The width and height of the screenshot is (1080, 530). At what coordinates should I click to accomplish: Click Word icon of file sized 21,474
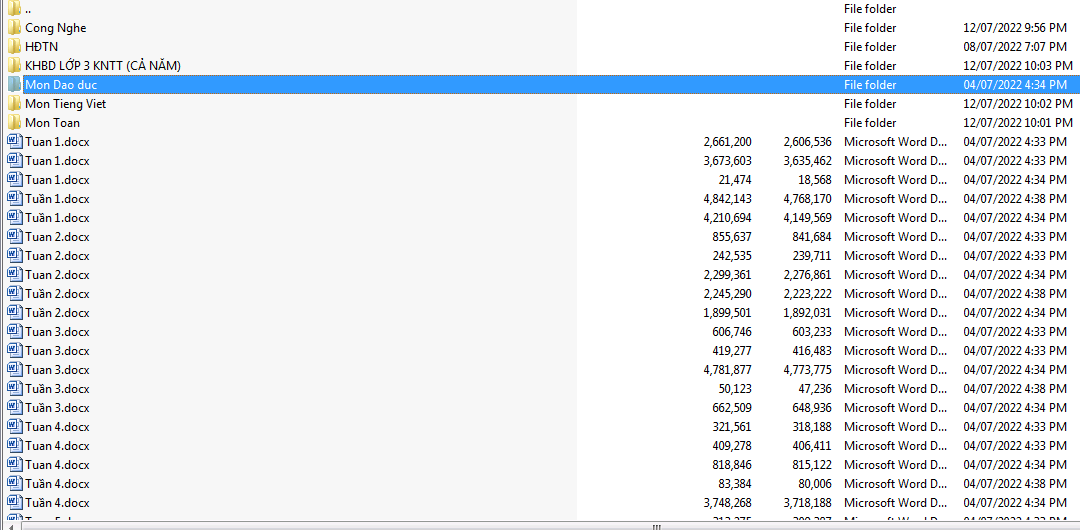coord(14,180)
